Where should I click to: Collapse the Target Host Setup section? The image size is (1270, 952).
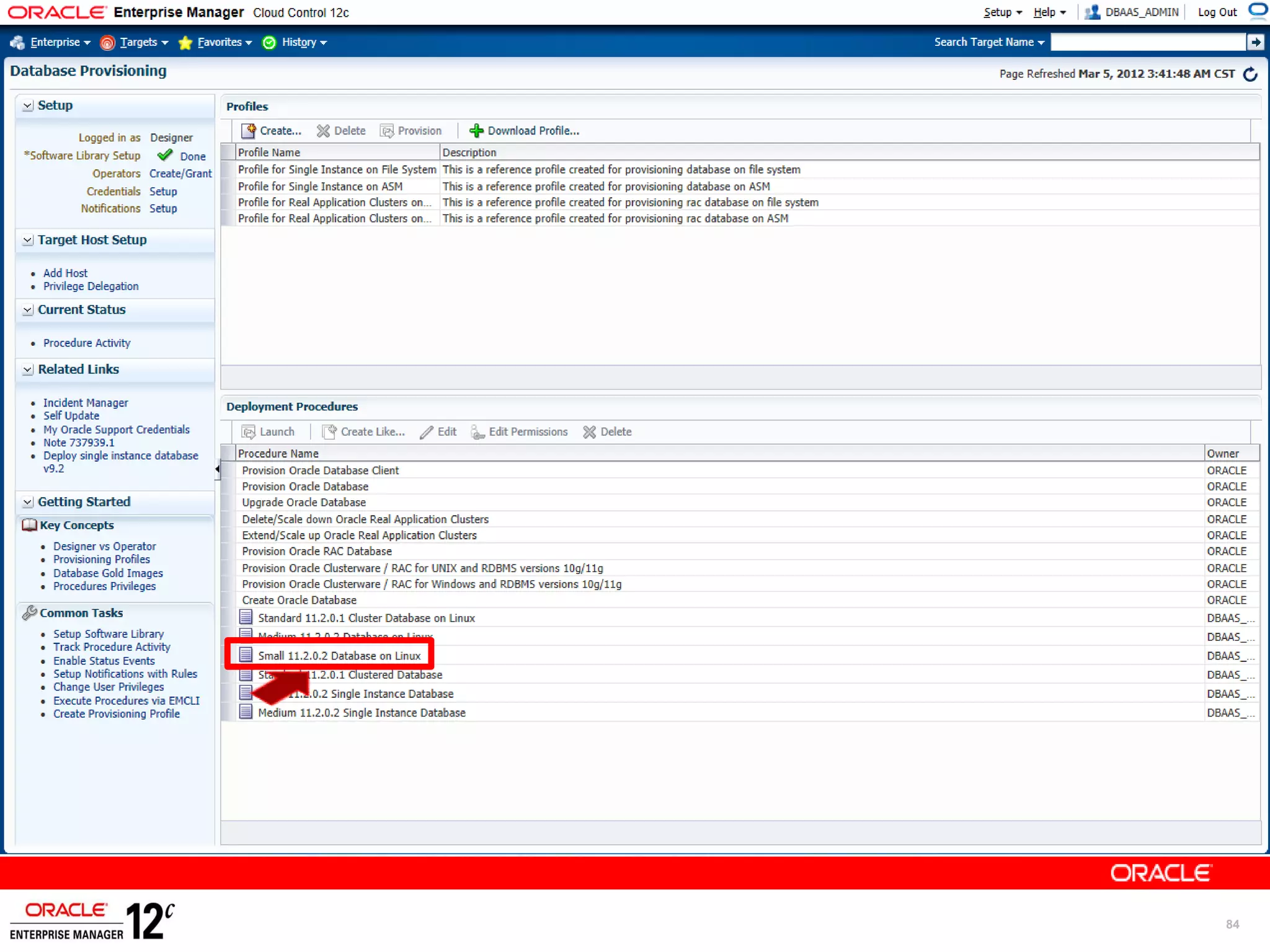click(x=28, y=240)
